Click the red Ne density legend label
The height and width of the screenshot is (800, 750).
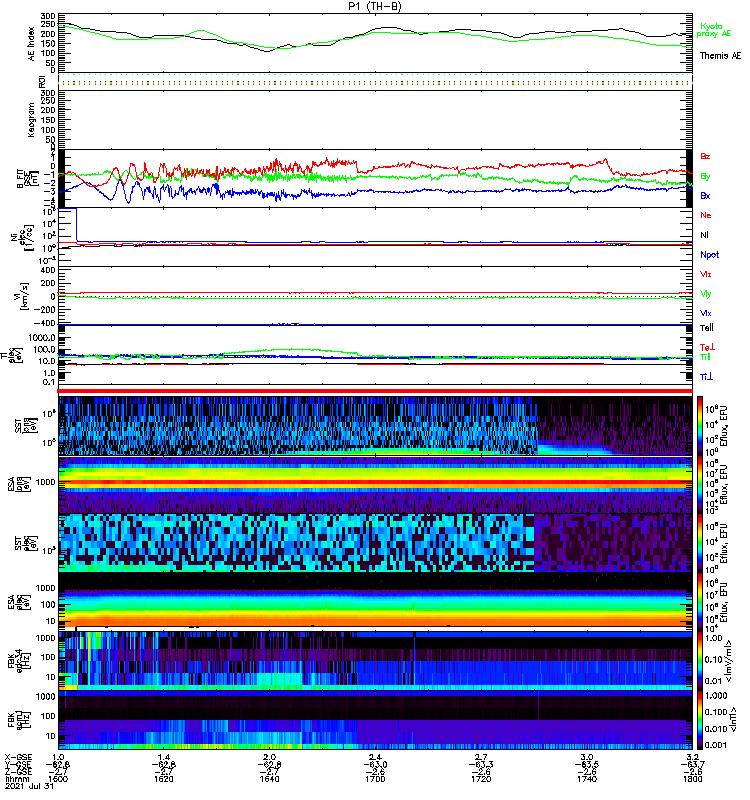coord(706,215)
